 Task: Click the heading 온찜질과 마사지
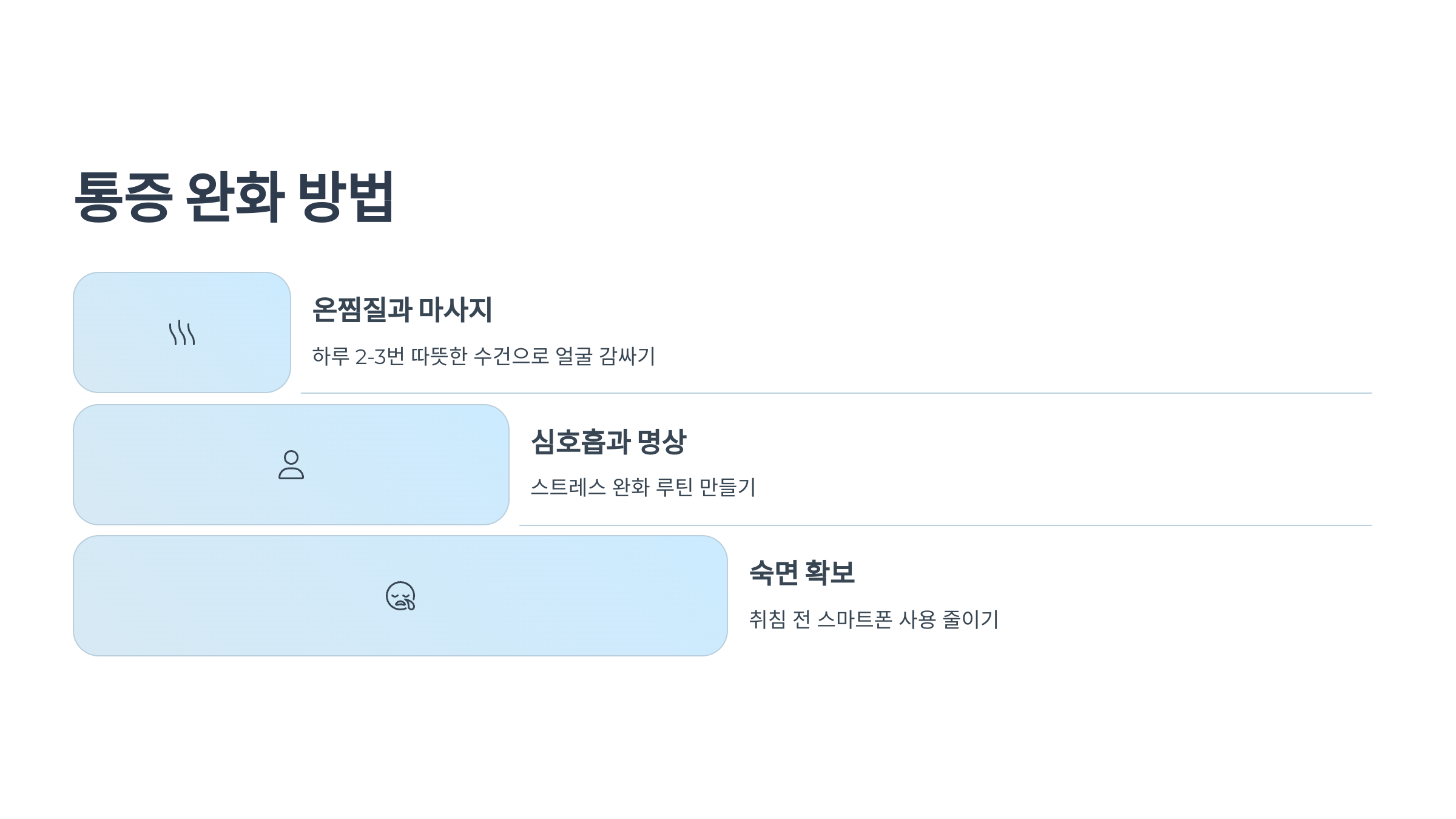click(402, 309)
